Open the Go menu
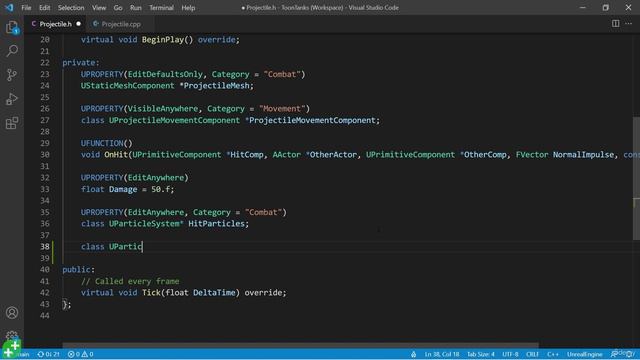Screen dimensions: 640x360 (118, 8)
